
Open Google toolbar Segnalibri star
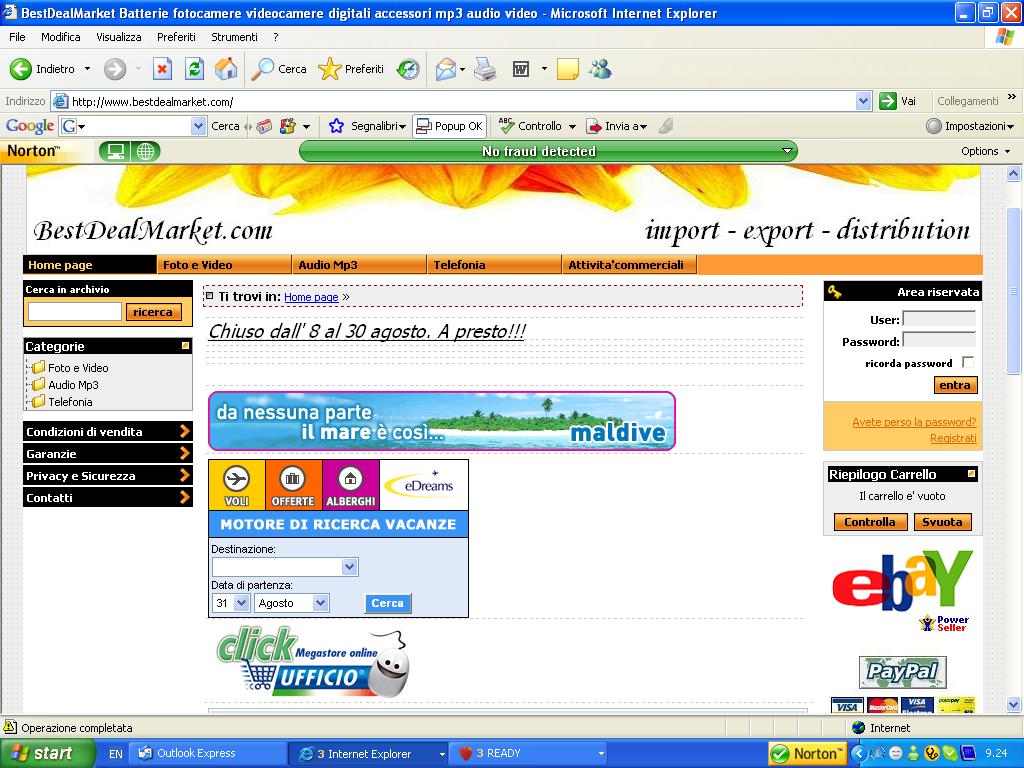pos(336,126)
